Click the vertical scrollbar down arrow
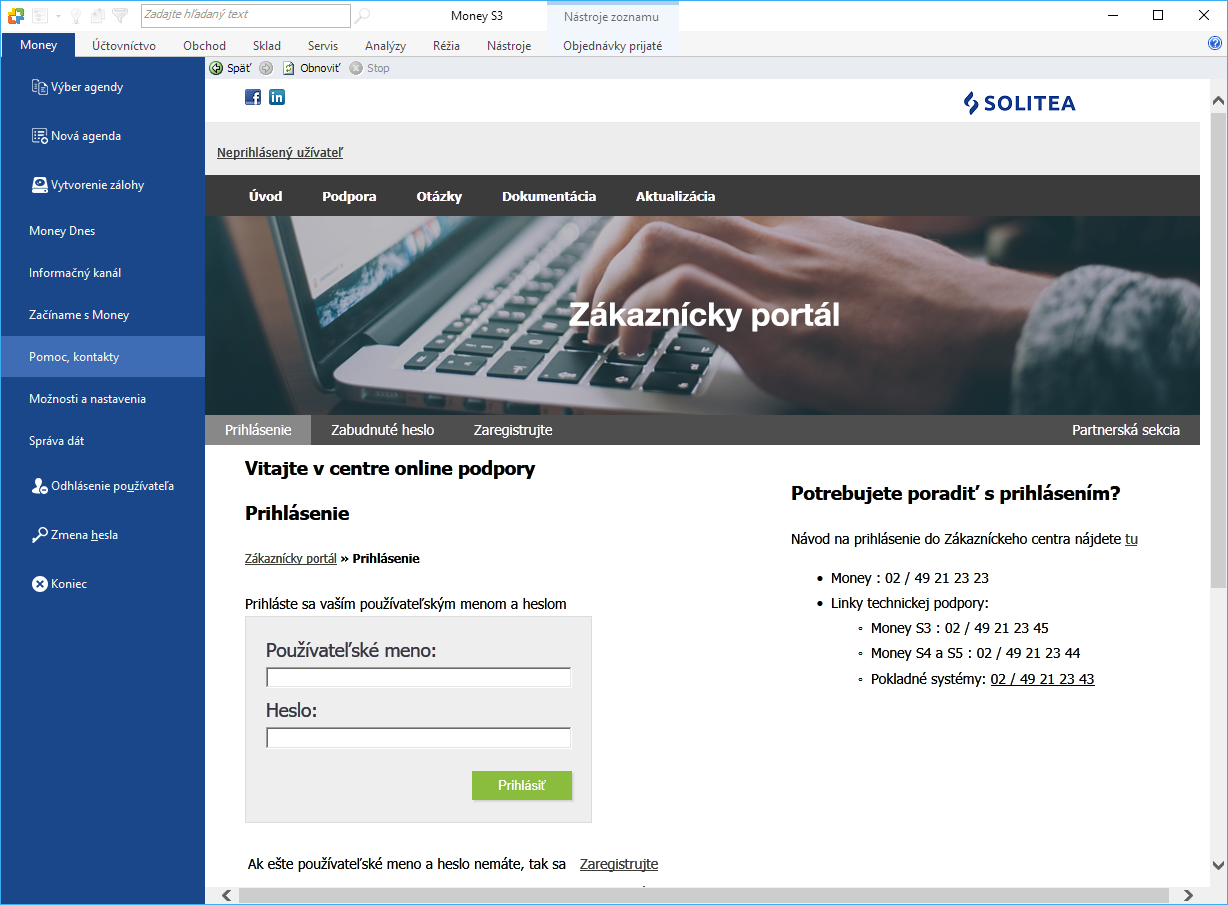This screenshot has height=905, width=1228. [x=1218, y=866]
